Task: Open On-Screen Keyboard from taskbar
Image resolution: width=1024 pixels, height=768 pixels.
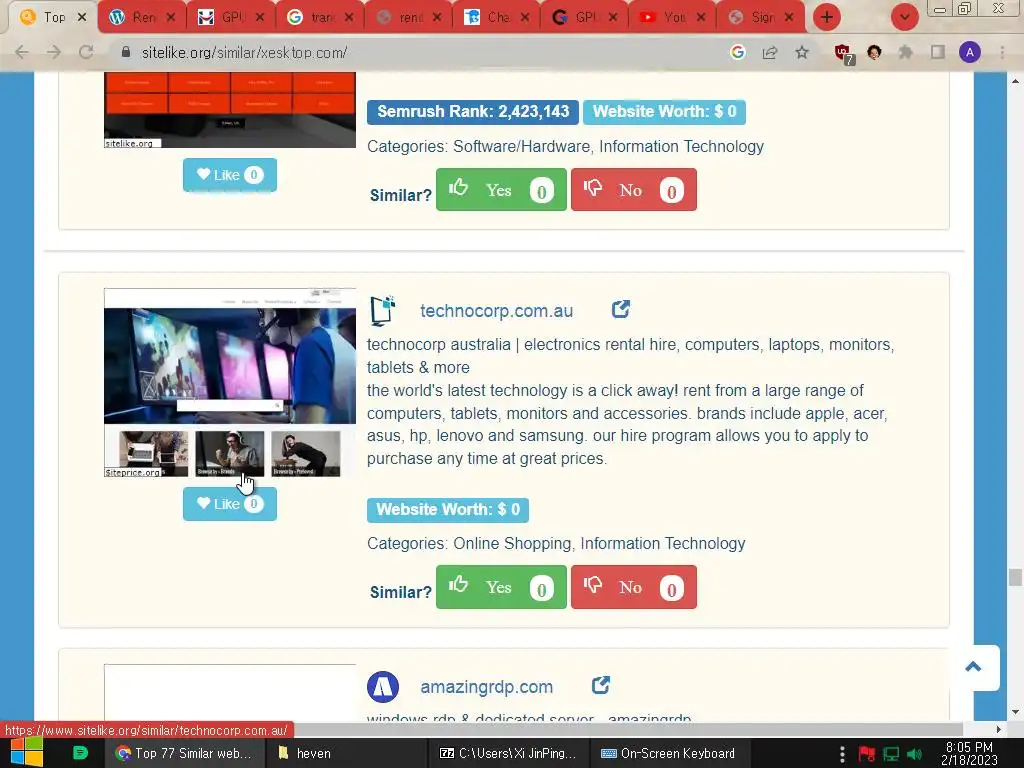Action: click(x=668, y=753)
